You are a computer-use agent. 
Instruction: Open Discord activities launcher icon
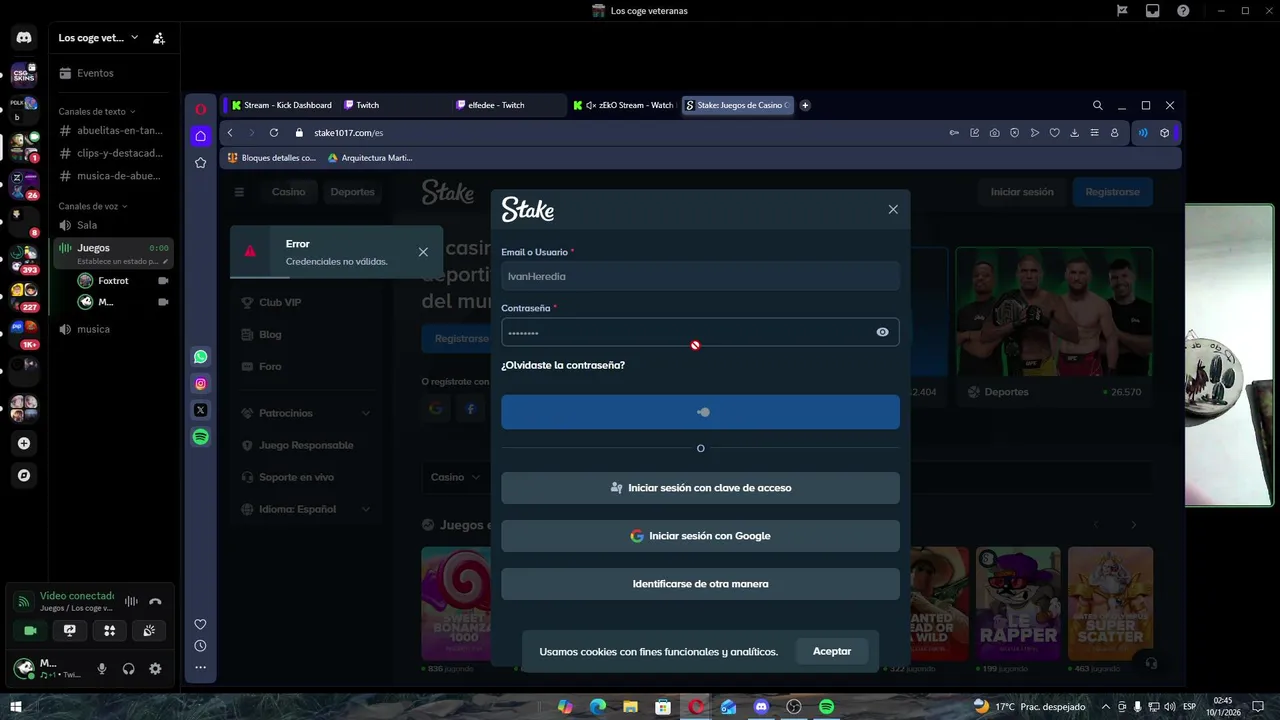pyautogui.click(x=110, y=631)
